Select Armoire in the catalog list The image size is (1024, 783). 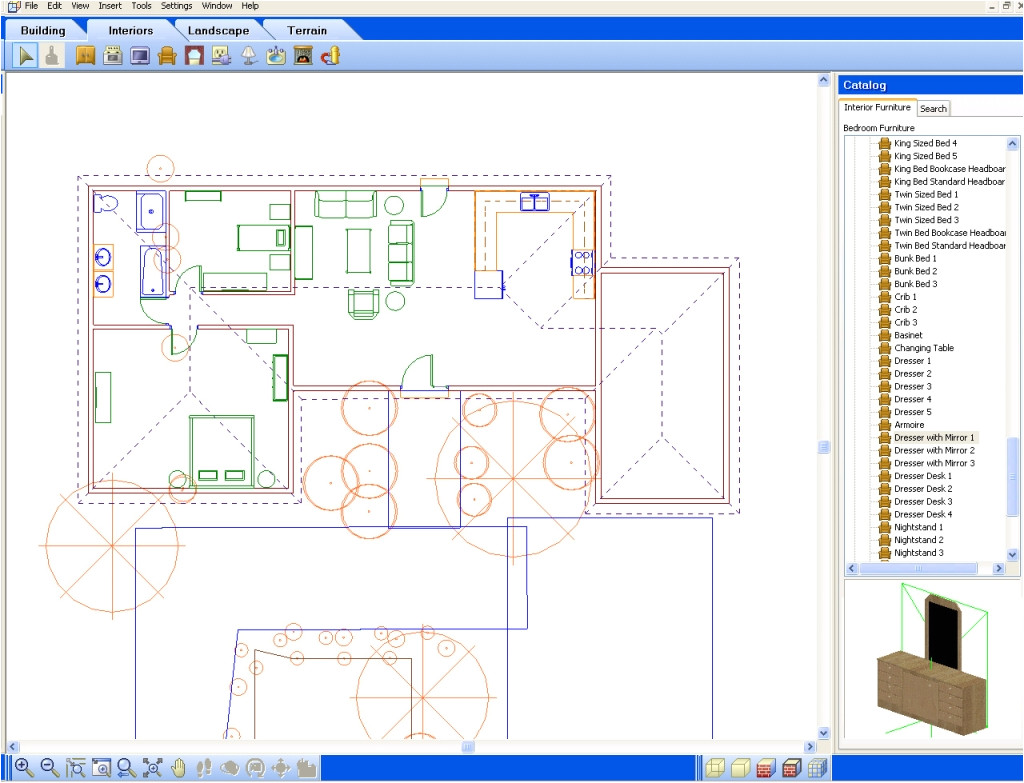[x=909, y=425]
